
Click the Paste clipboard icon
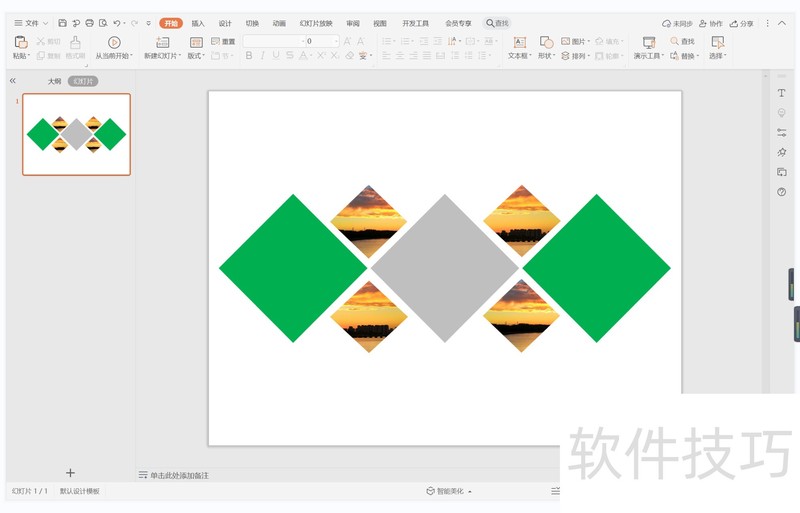tap(20, 43)
